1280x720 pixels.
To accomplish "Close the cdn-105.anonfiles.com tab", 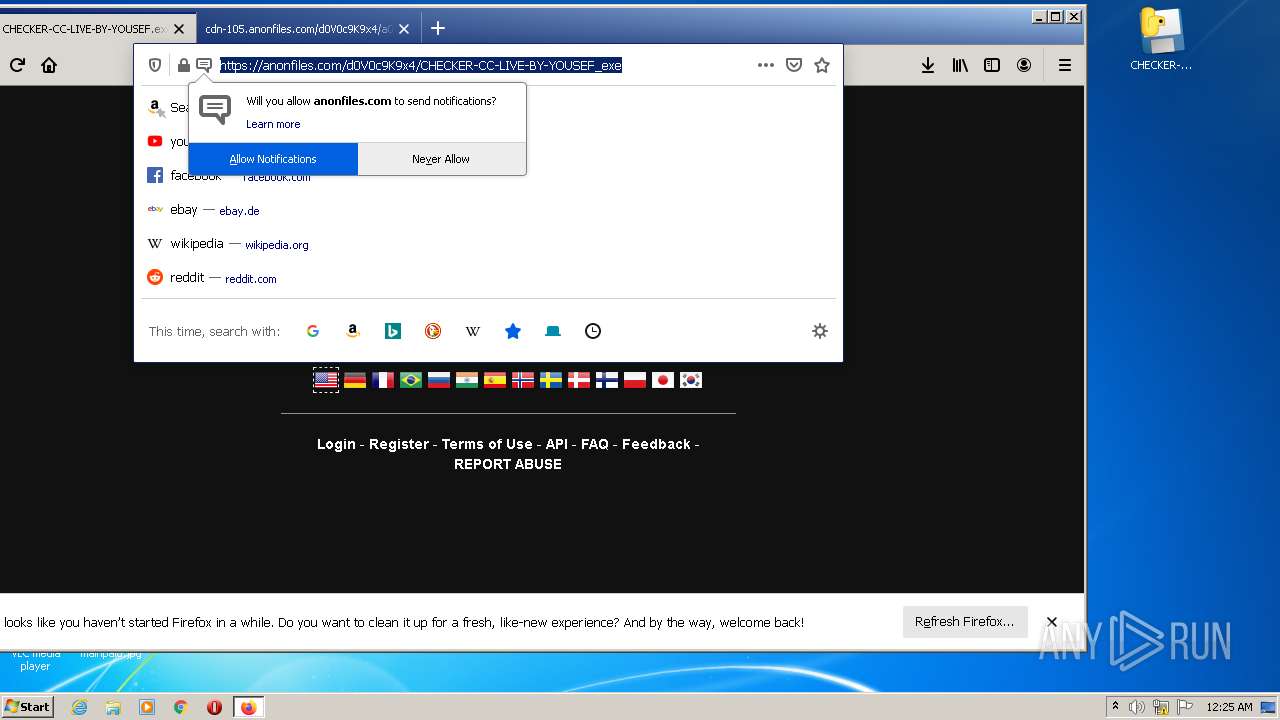I will click(404, 29).
